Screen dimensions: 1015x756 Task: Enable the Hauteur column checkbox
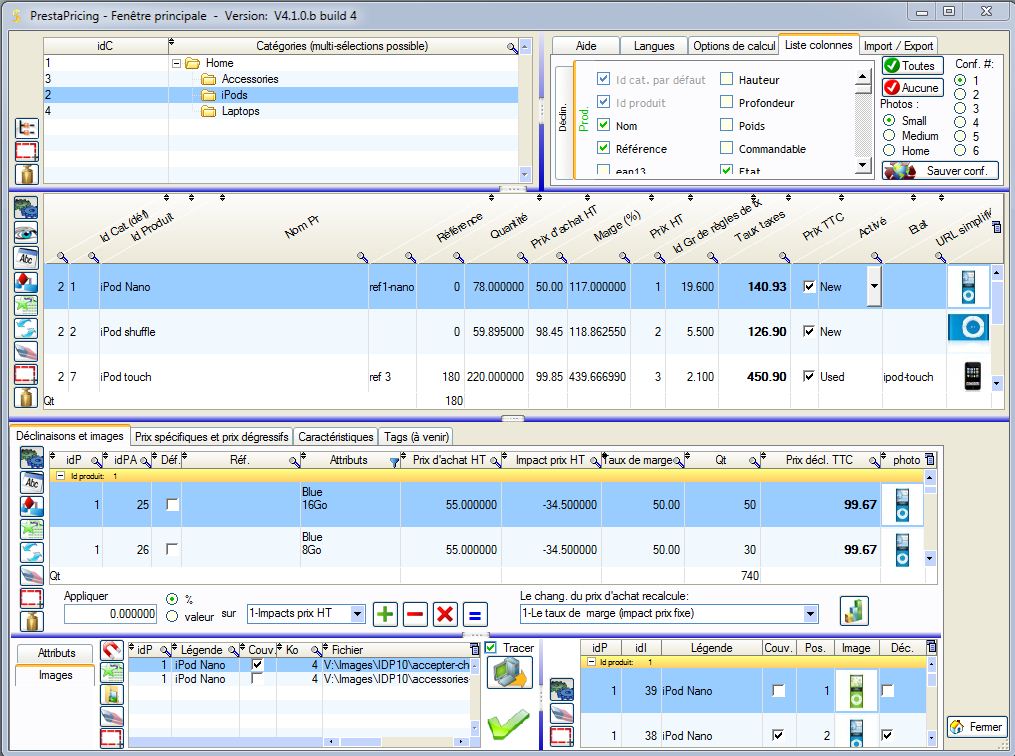point(726,79)
